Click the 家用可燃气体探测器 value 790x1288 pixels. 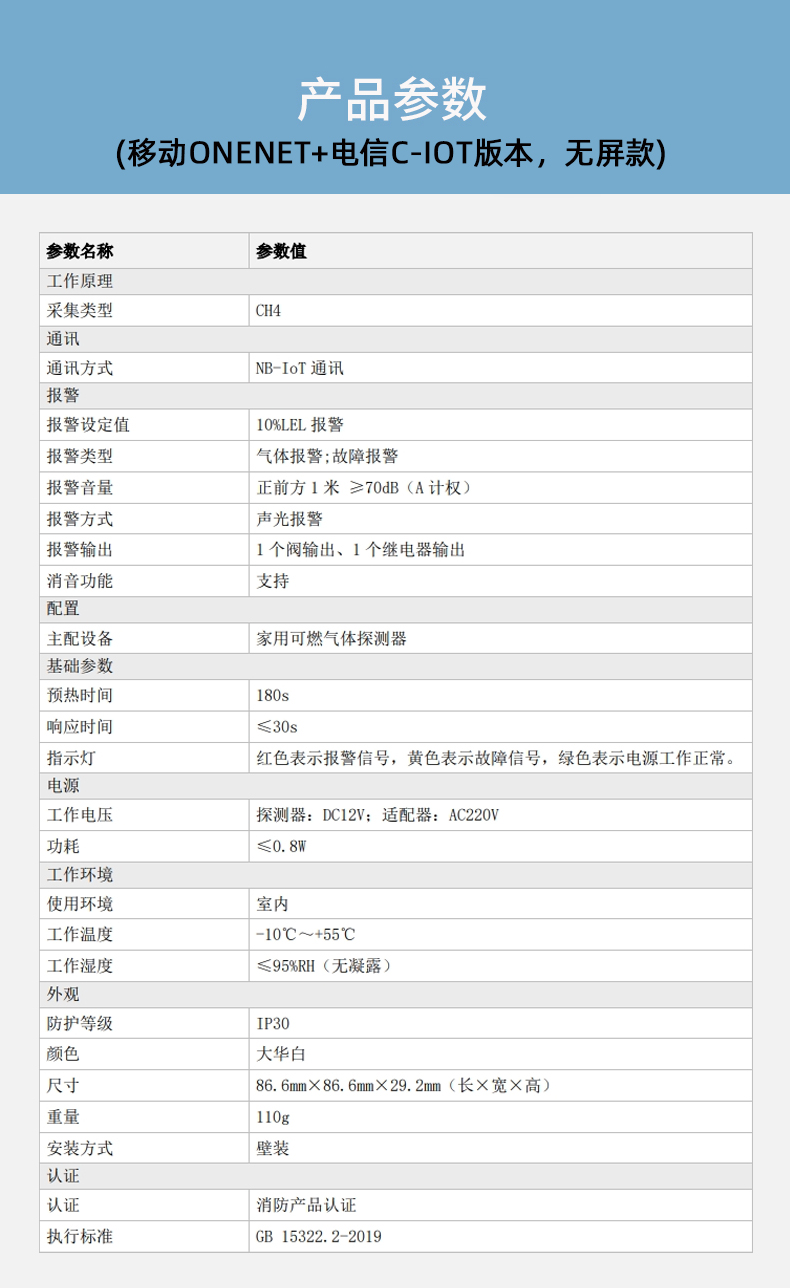click(x=332, y=638)
